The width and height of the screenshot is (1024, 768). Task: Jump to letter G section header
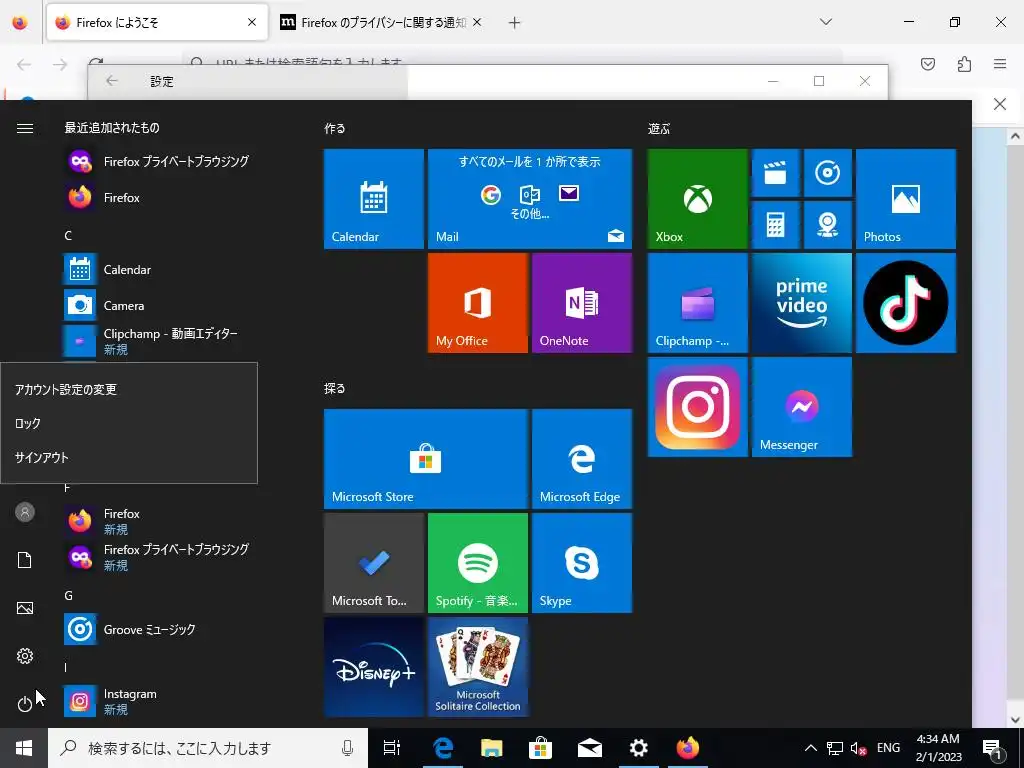click(x=68, y=596)
